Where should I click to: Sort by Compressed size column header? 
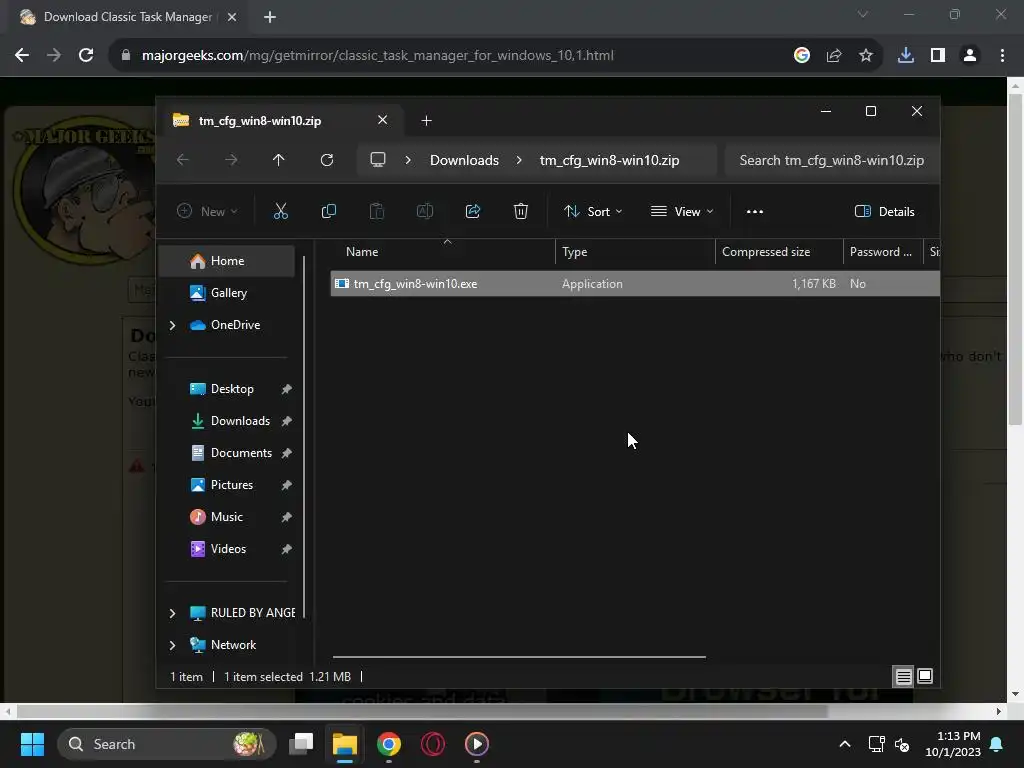(x=779, y=252)
